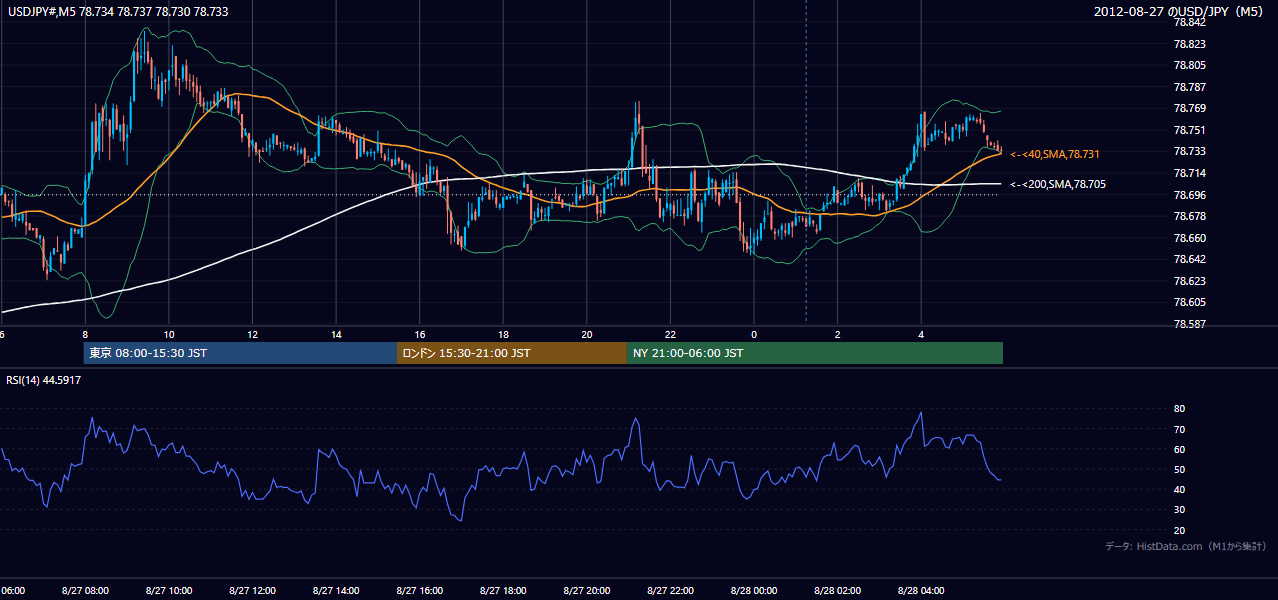Click the 78.660 price axis label

coord(1190,238)
